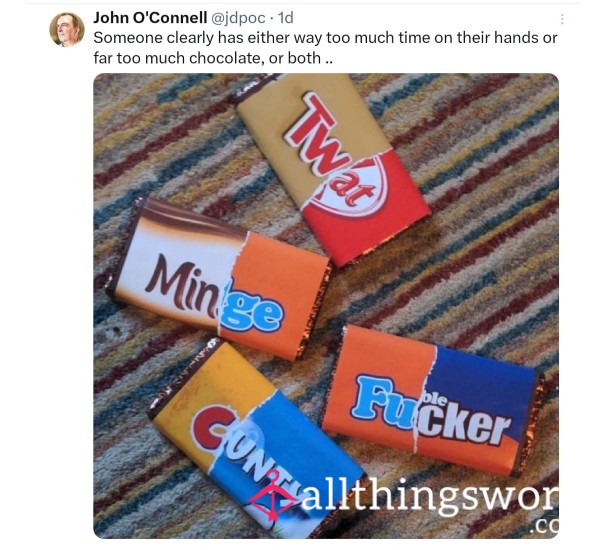Open the @jdpoc handle link
The image size is (600, 550).
tap(238, 18)
